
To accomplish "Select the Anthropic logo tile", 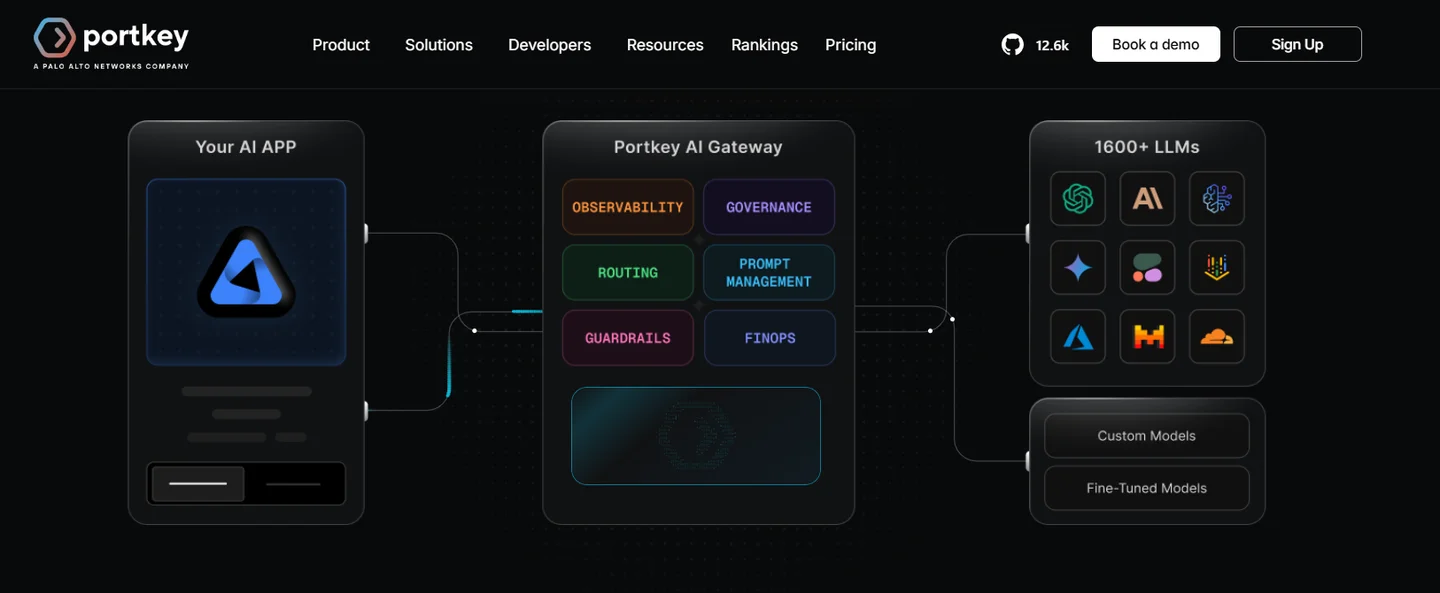I will point(1147,198).
